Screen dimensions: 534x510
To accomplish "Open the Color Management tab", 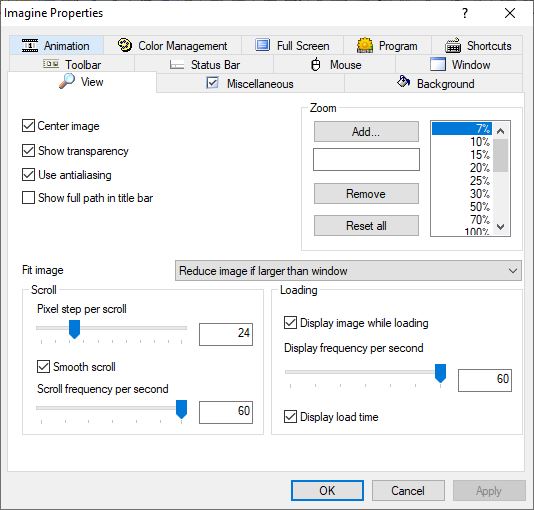I will pos(173,45).
